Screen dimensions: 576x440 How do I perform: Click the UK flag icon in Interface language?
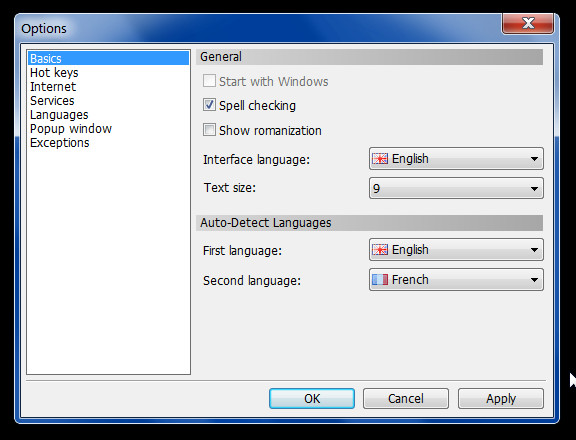380,159
